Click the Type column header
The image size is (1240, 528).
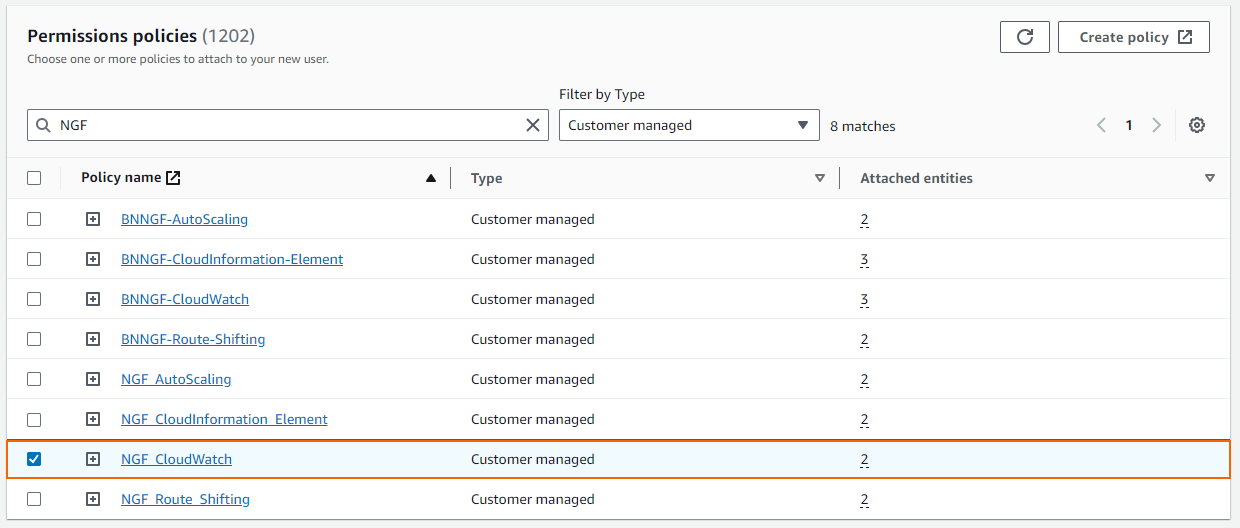click(486, 178)
